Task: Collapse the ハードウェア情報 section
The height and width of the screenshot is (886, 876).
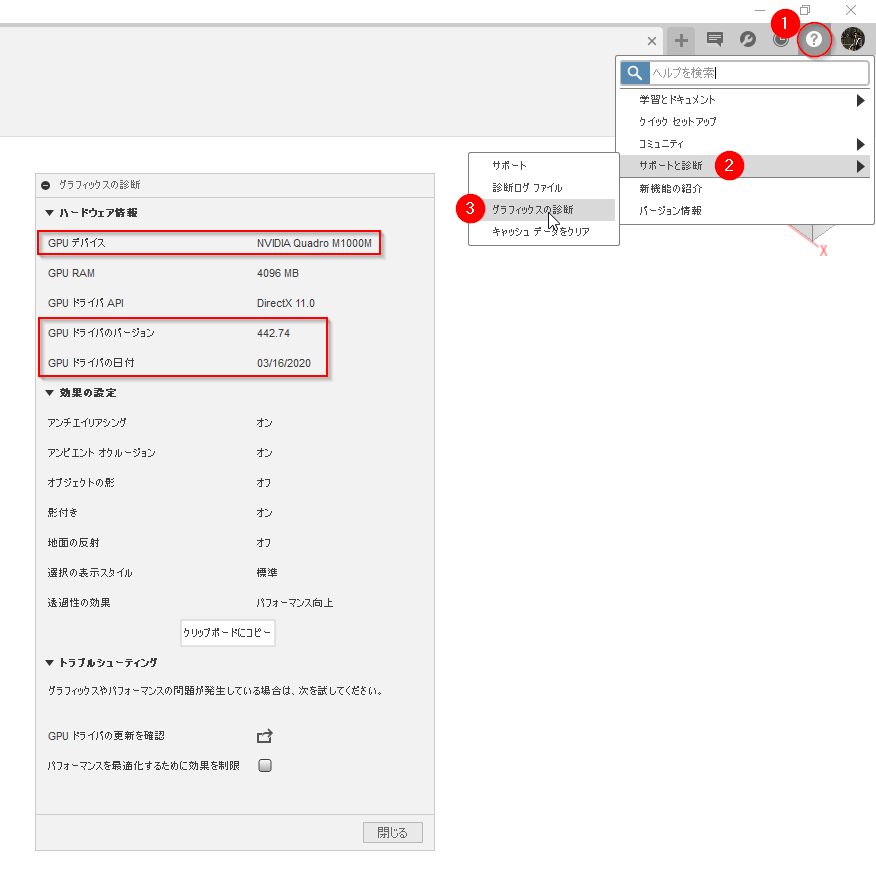Action: 50,213
